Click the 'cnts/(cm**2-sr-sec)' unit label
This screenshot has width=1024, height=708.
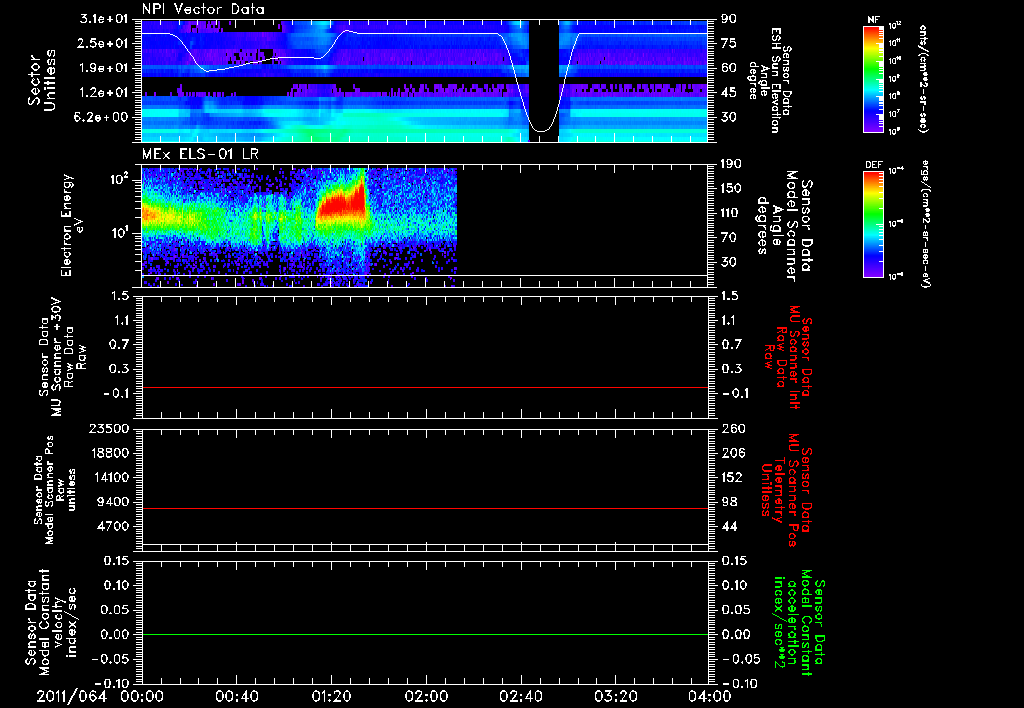922,79
